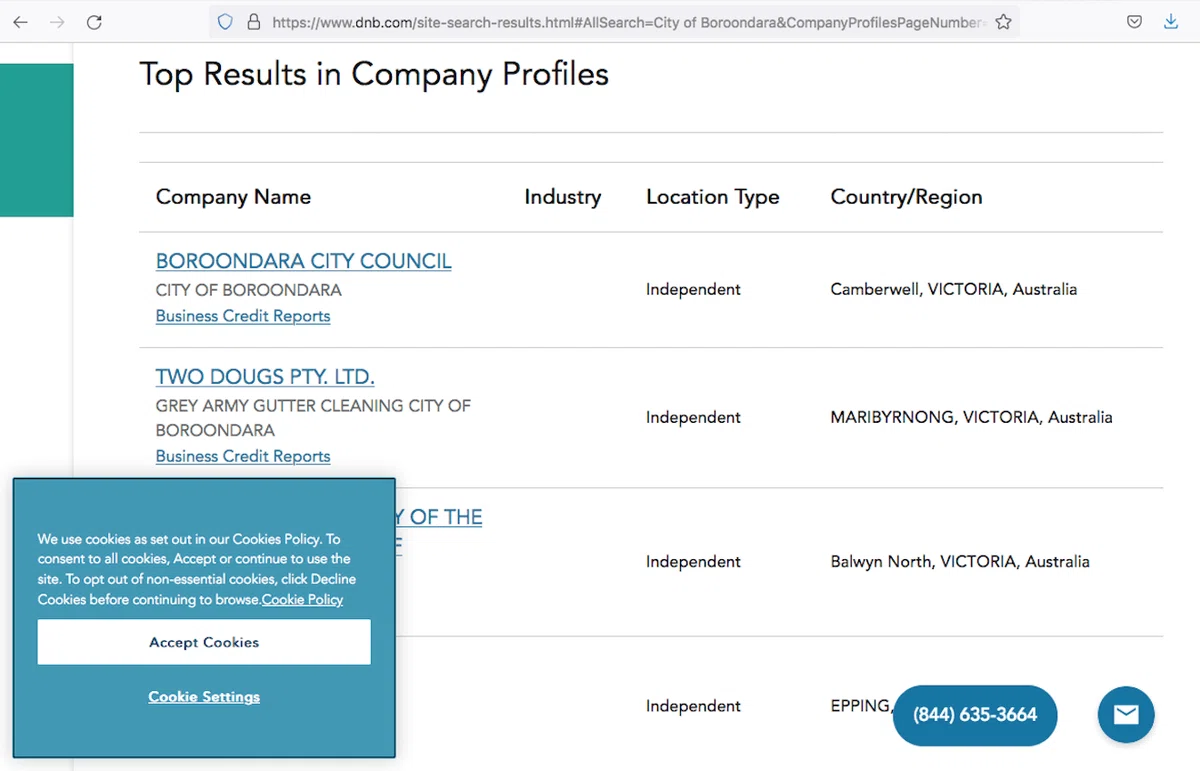The image size is (1200, 771).
Task: Open Cookie Settings
Action: point(204,697)
